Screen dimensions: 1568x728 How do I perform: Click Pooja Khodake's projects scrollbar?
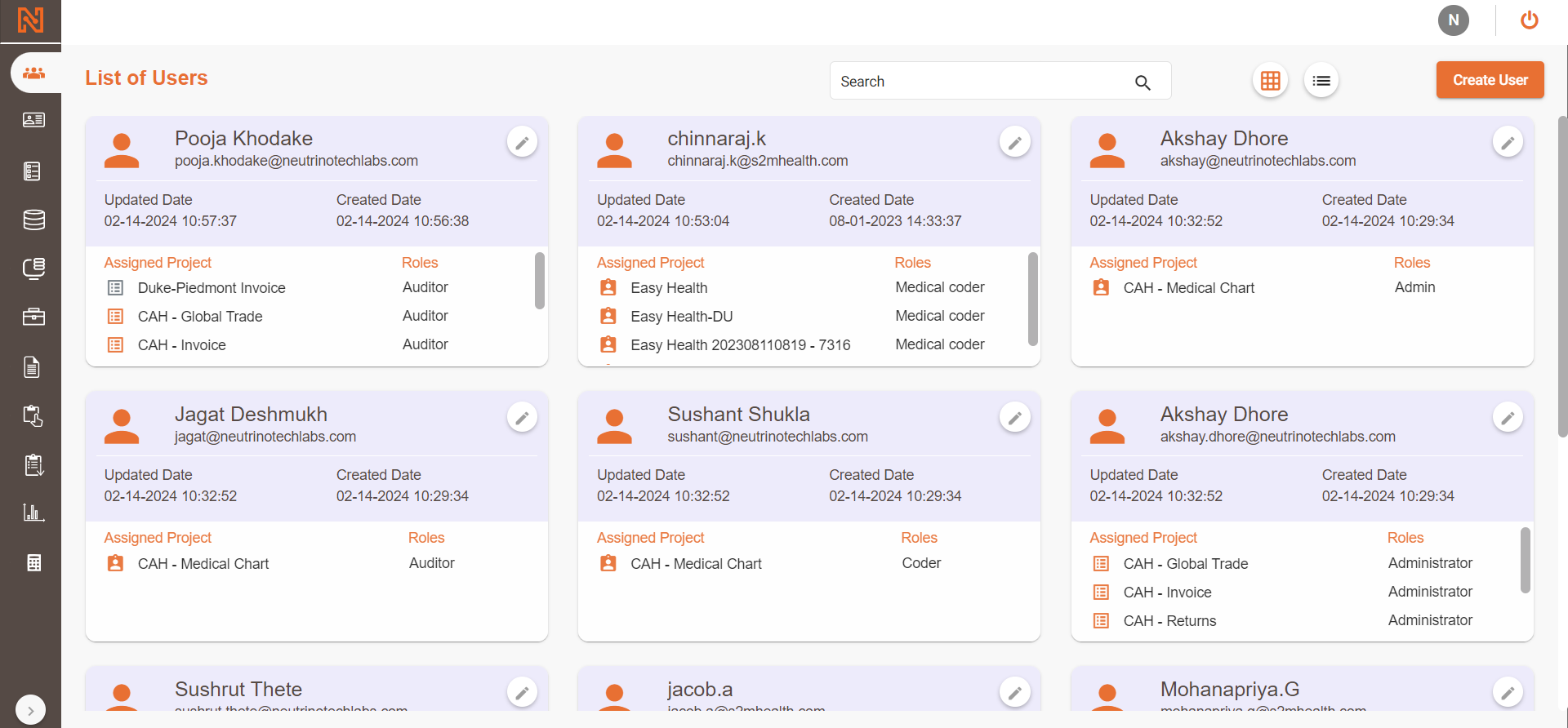(x=539, y=281)
